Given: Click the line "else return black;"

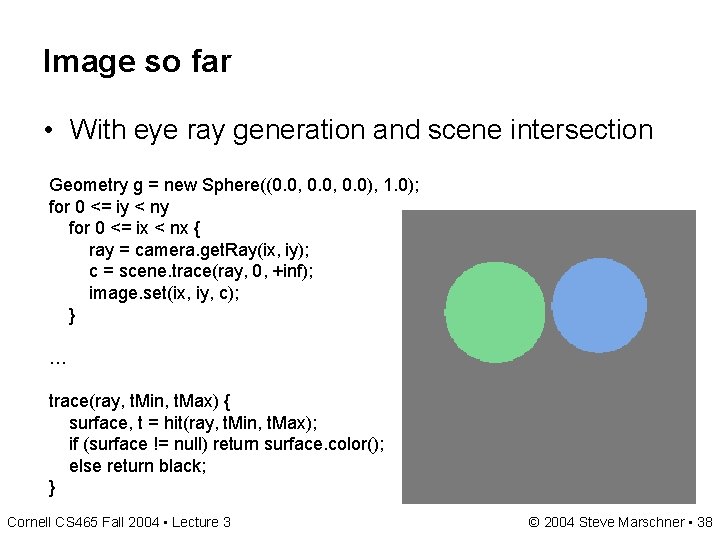Looking at the screenshot, I should [x=138, y=466].
